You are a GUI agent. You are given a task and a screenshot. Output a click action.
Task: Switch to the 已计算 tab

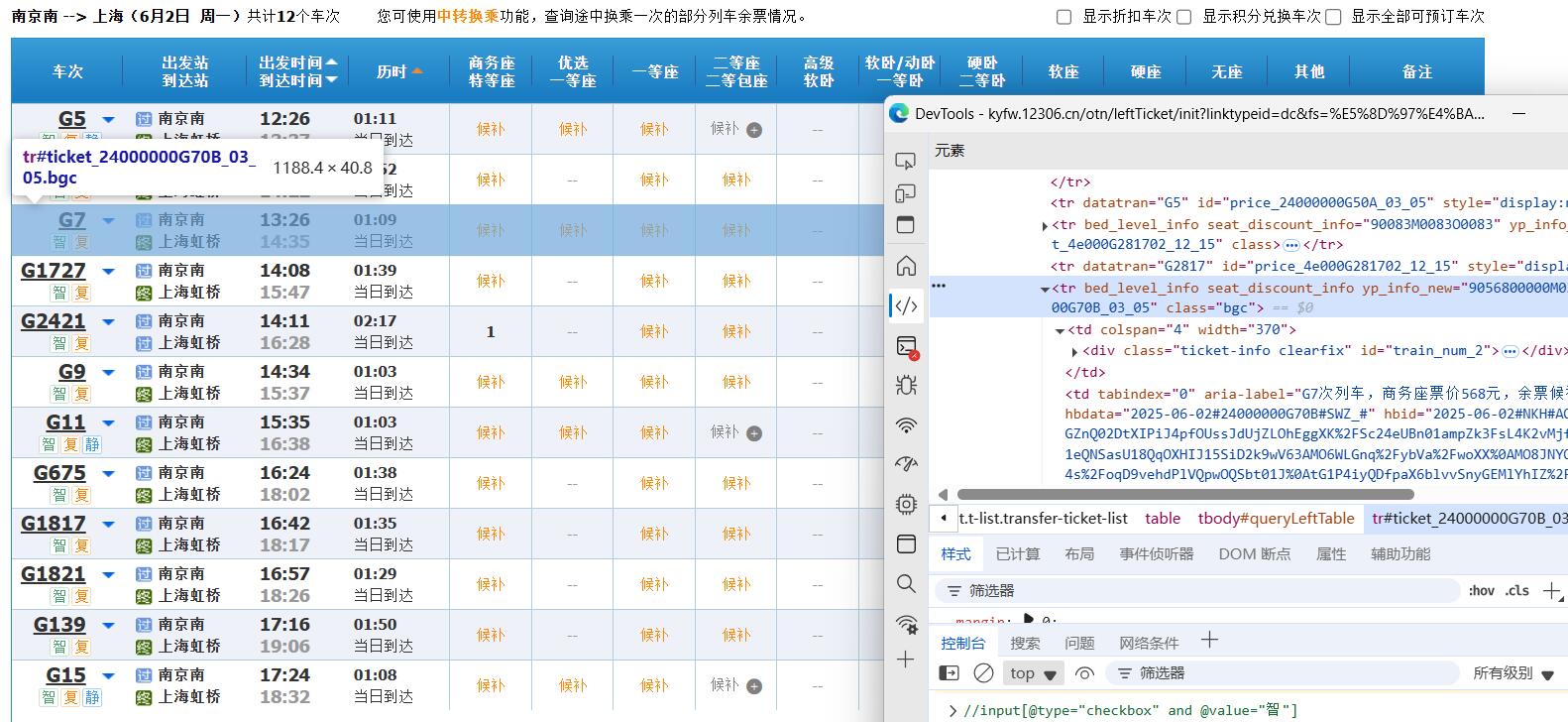(x=1017, y=554)
